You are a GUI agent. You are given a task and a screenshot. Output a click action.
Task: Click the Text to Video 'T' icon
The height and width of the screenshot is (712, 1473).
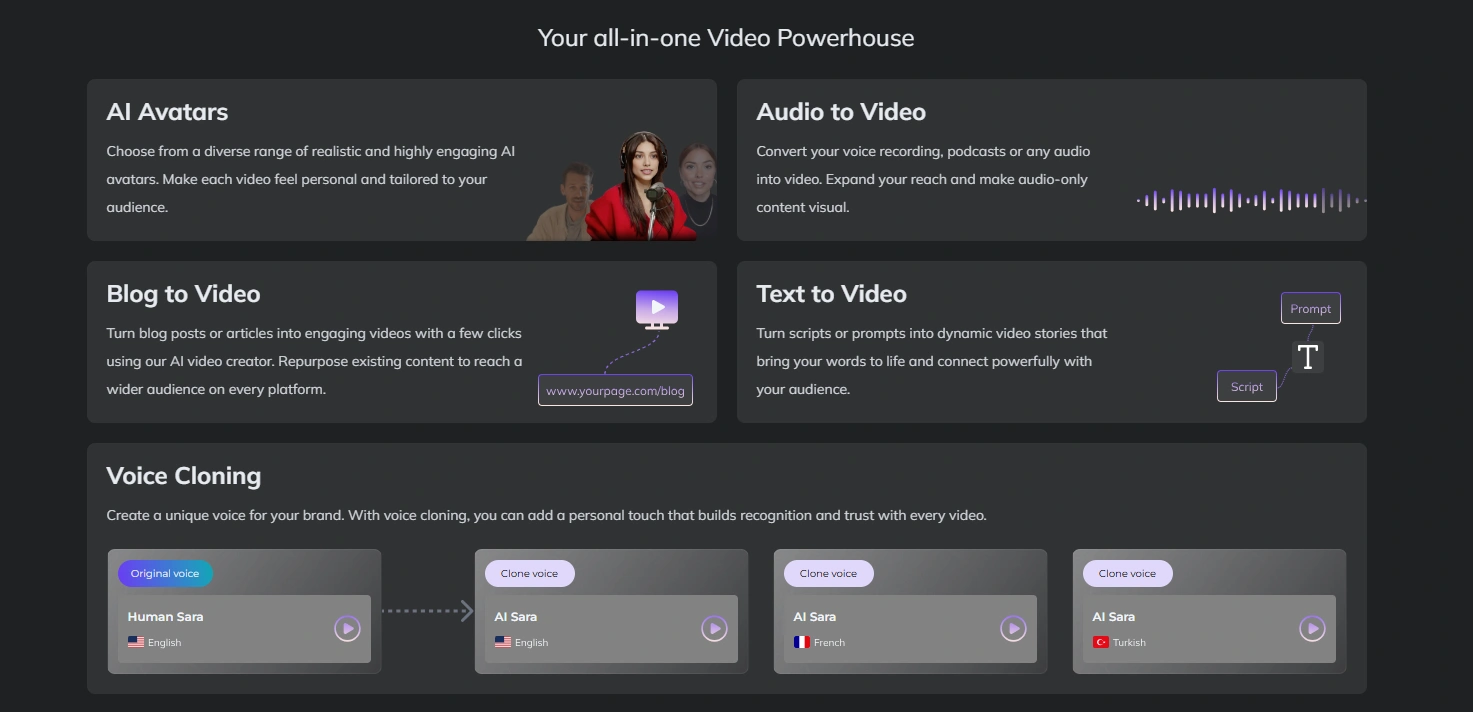(x=1307, y=357)
